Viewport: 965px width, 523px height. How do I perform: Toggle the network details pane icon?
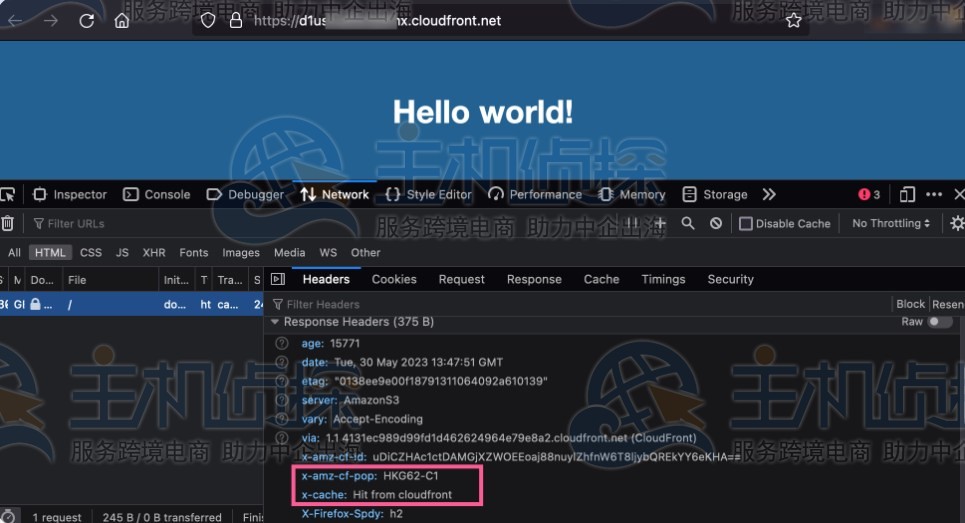coord(278,279)
